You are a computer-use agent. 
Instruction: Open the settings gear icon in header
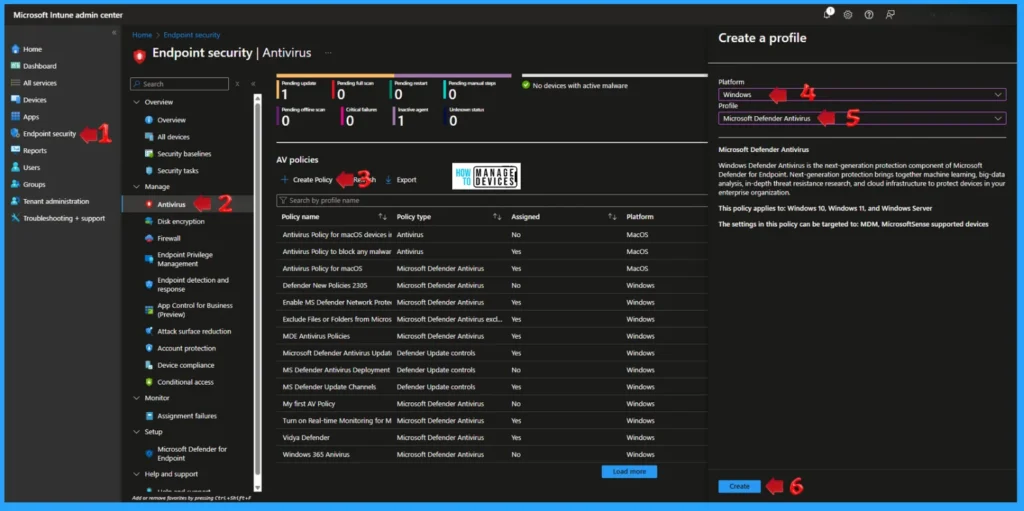(848, 14)
